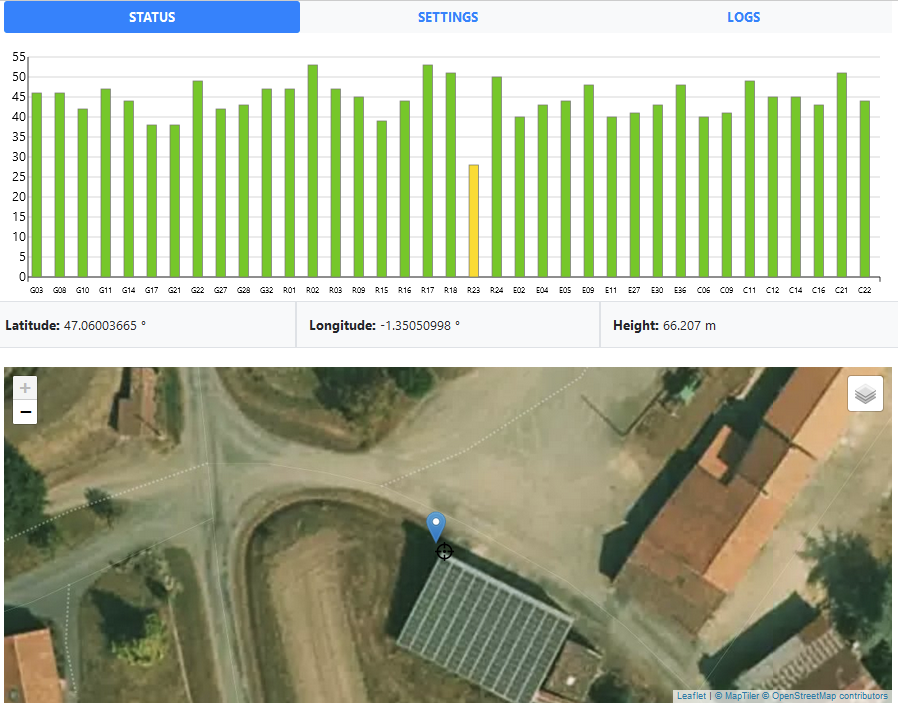Select the yellow R23 signal bar
The image size is (898, 709).
tap(474, 221)
